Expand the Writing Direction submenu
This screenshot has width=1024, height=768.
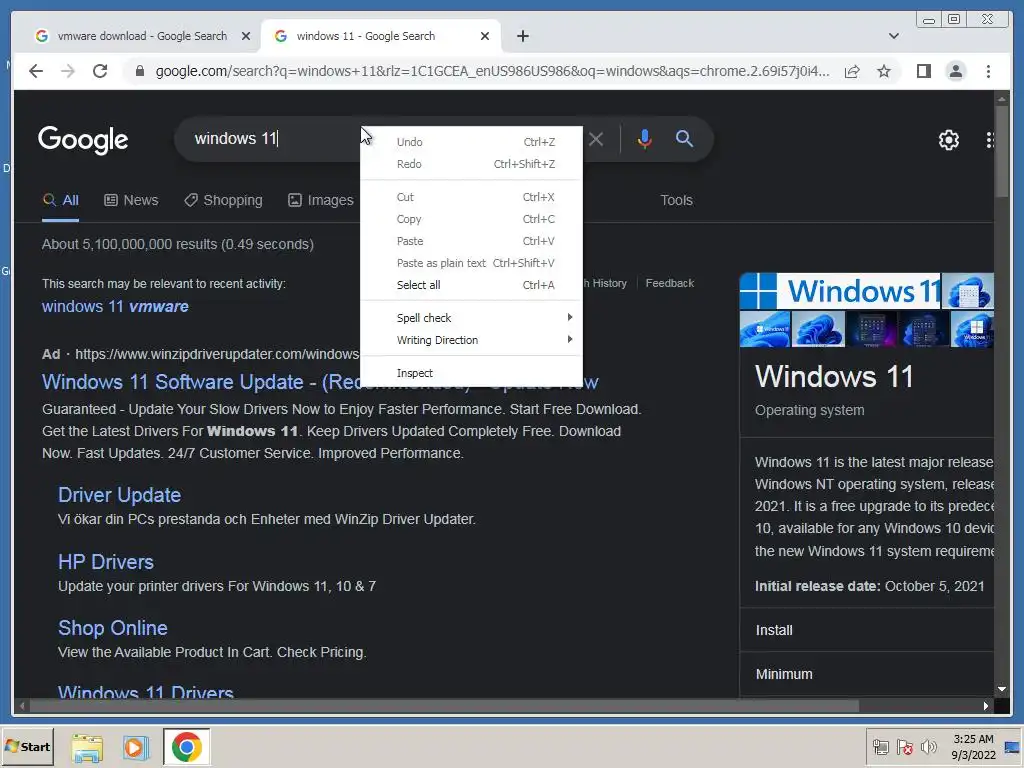472,340
